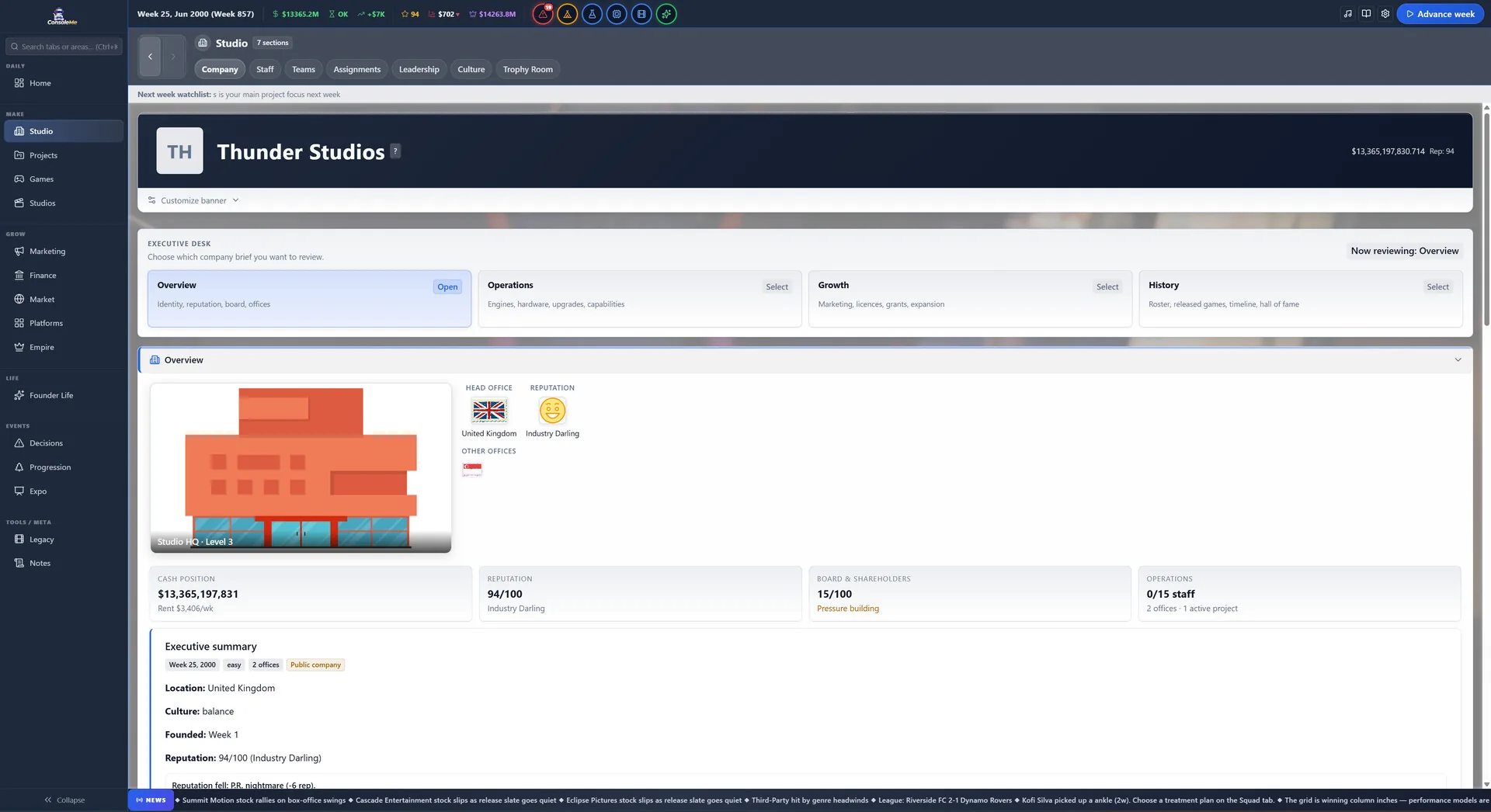1491x812 pixels.
Task: Open the Trophy Room tab
Action: [528, 69]
